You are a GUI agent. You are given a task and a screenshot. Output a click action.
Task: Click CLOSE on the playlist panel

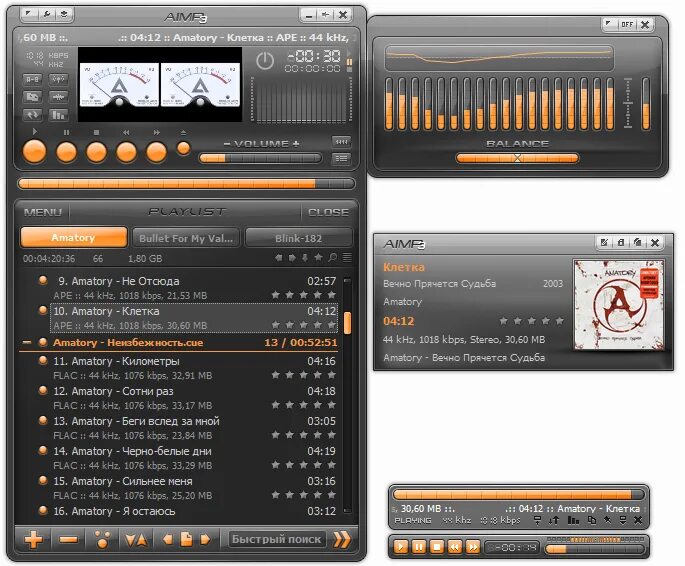[328, 213]
